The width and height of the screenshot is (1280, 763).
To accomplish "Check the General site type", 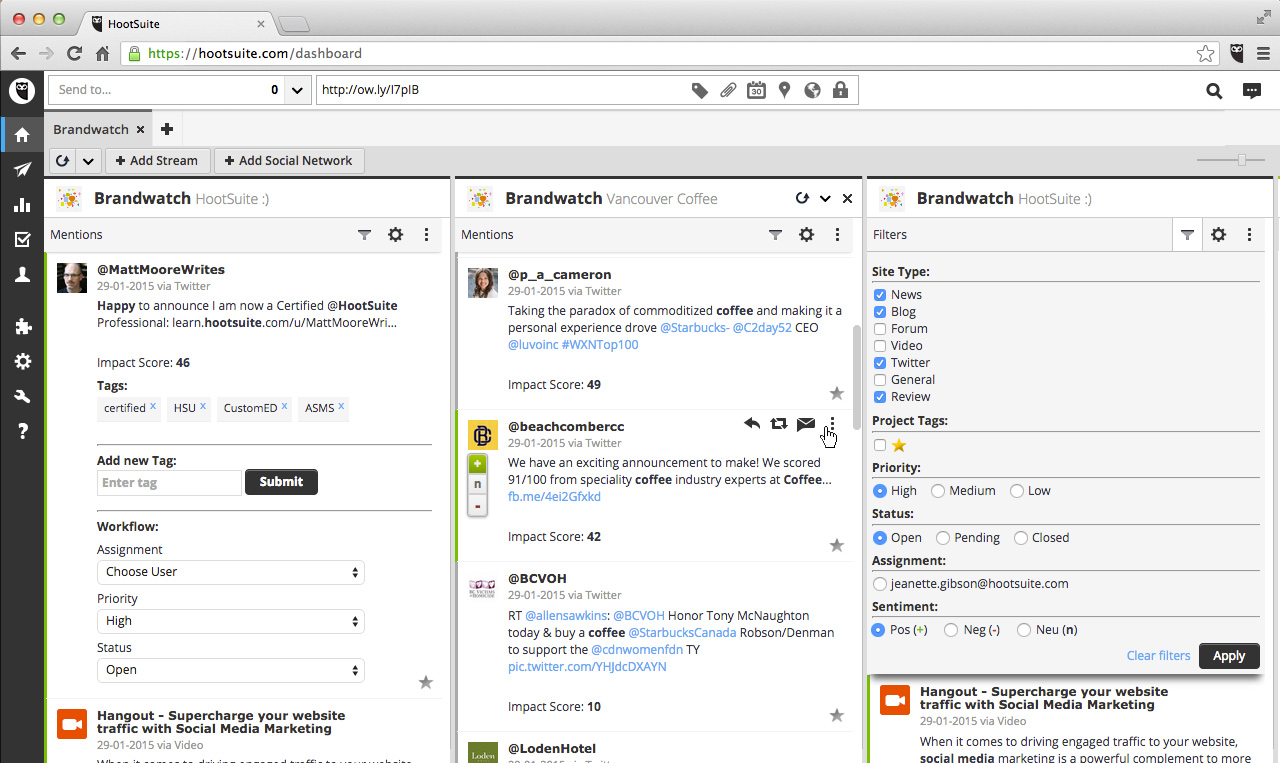I will (880, 380).
